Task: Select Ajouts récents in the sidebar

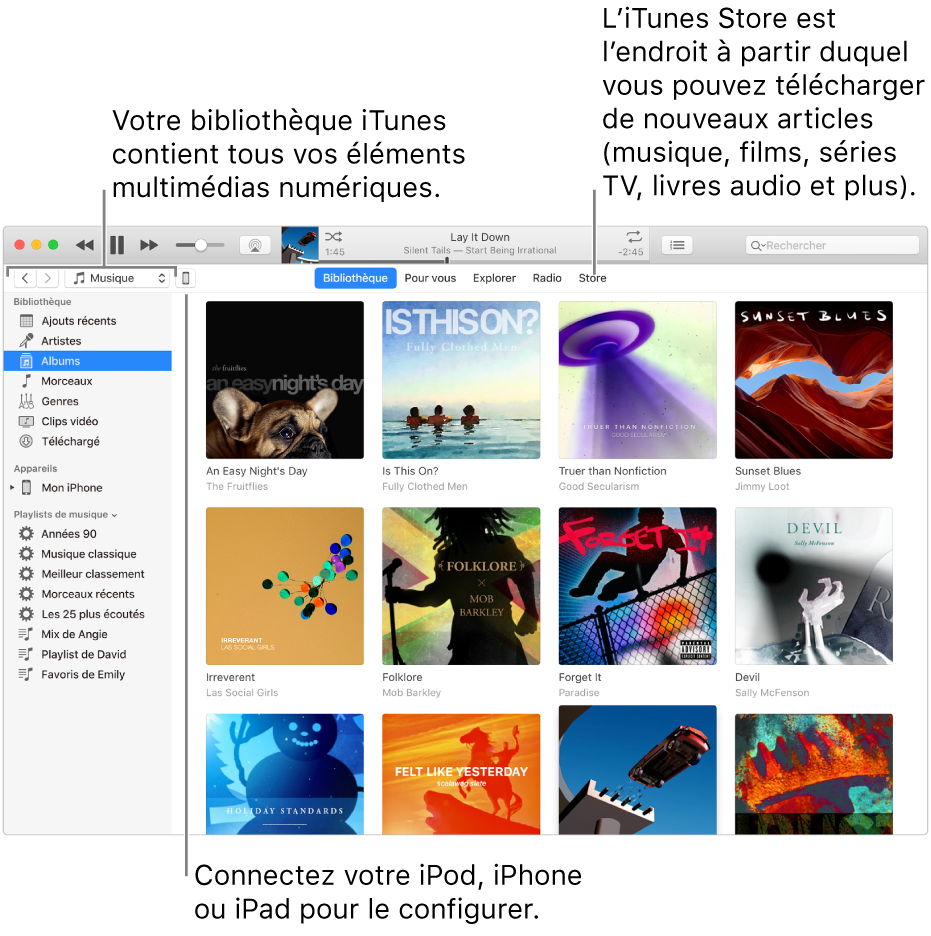Action: click(88, 321)
